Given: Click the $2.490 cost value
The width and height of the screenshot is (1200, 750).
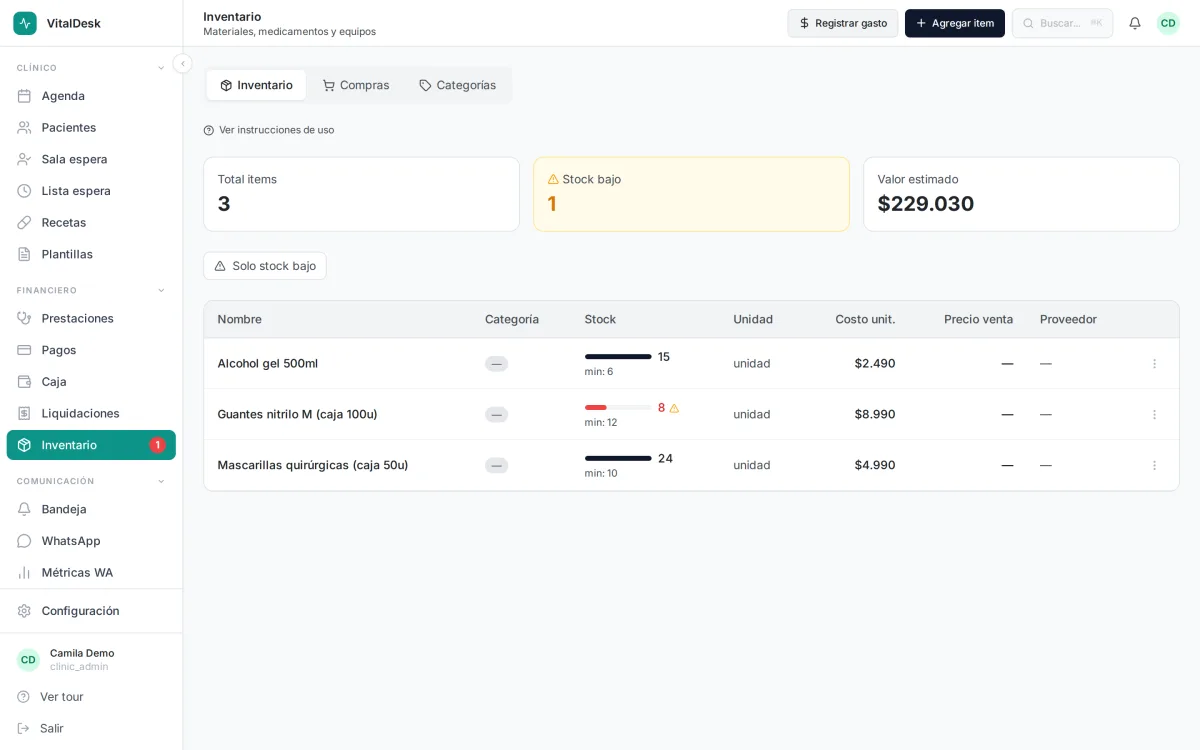Looking at the screenshot, I should [875, 364].
